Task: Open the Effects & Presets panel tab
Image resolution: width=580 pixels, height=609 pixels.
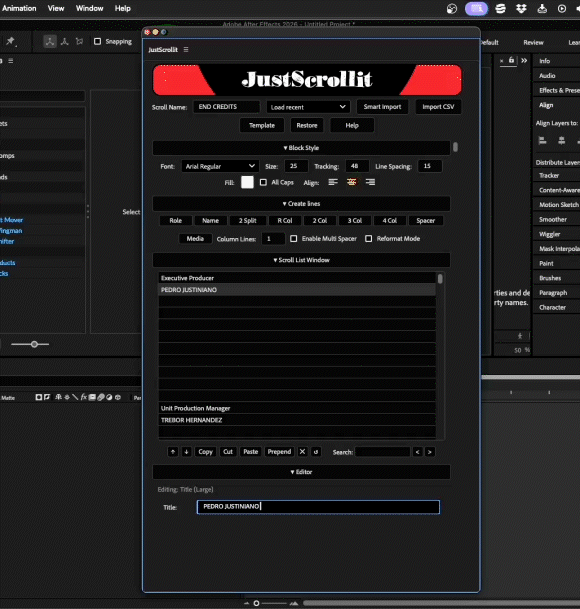Action: (559, 90)
